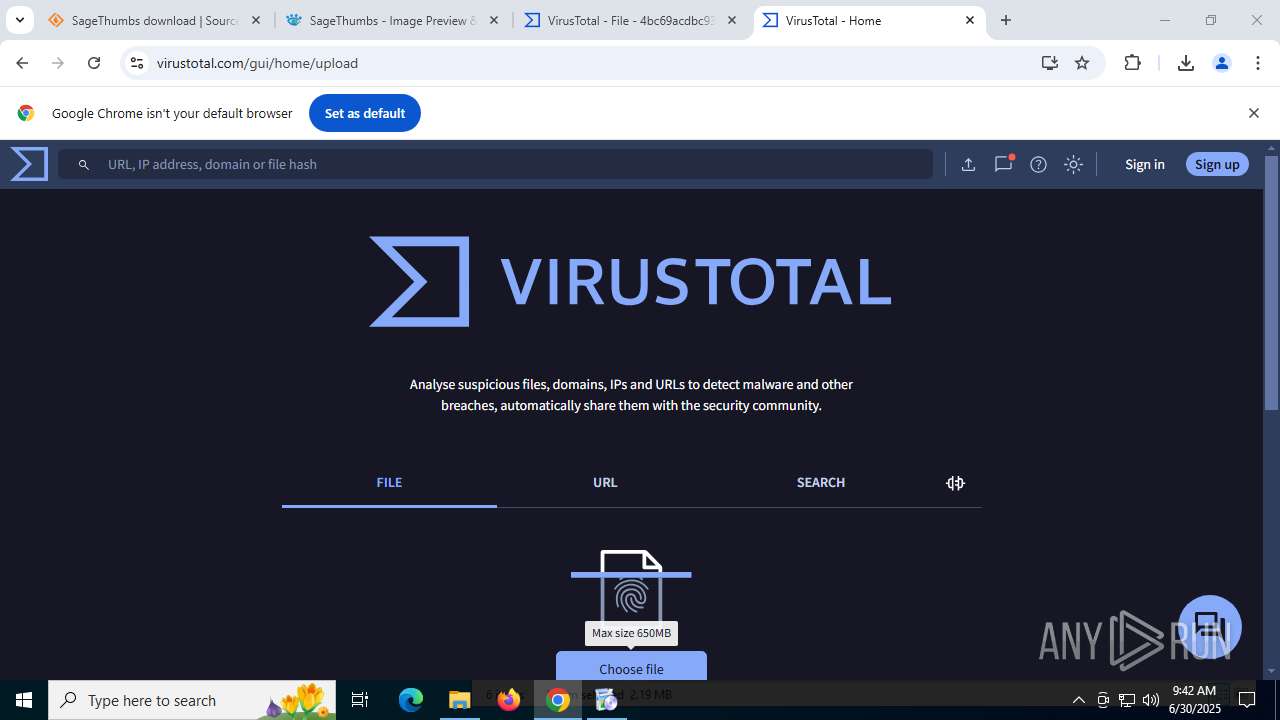Click the Choose file button

click(631, 666)
